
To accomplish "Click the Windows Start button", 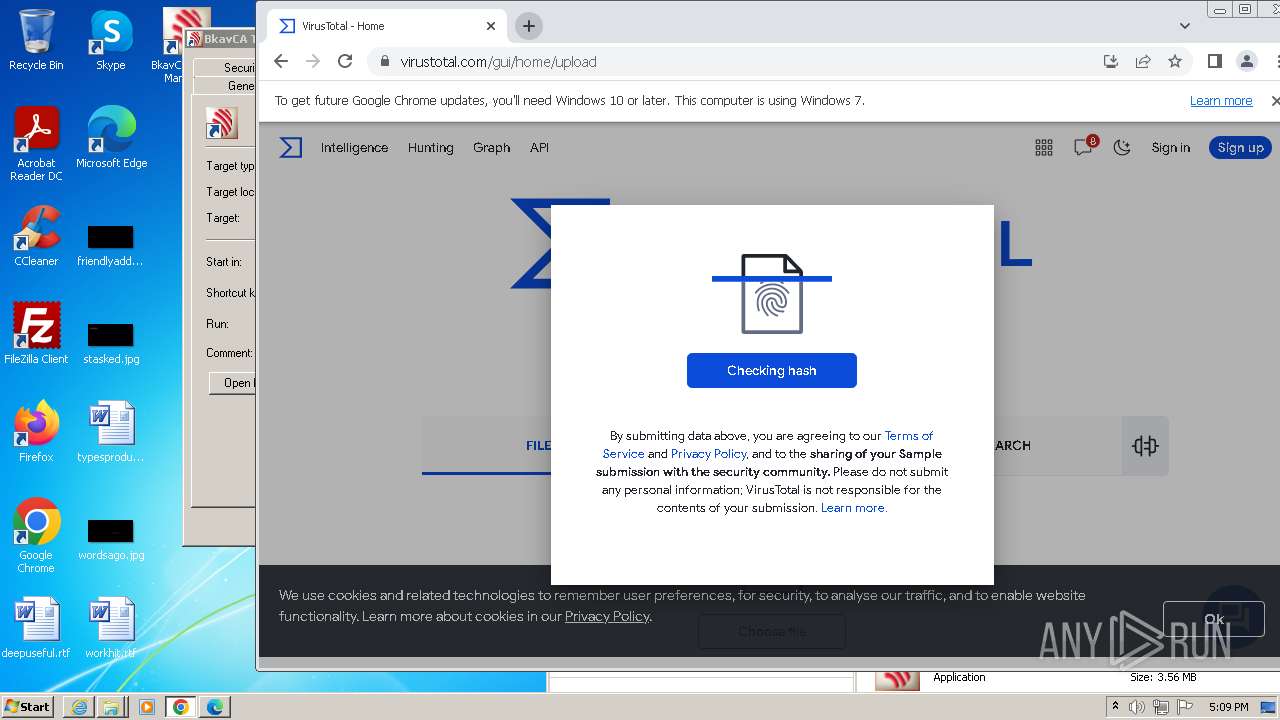I will click(28, 707).
